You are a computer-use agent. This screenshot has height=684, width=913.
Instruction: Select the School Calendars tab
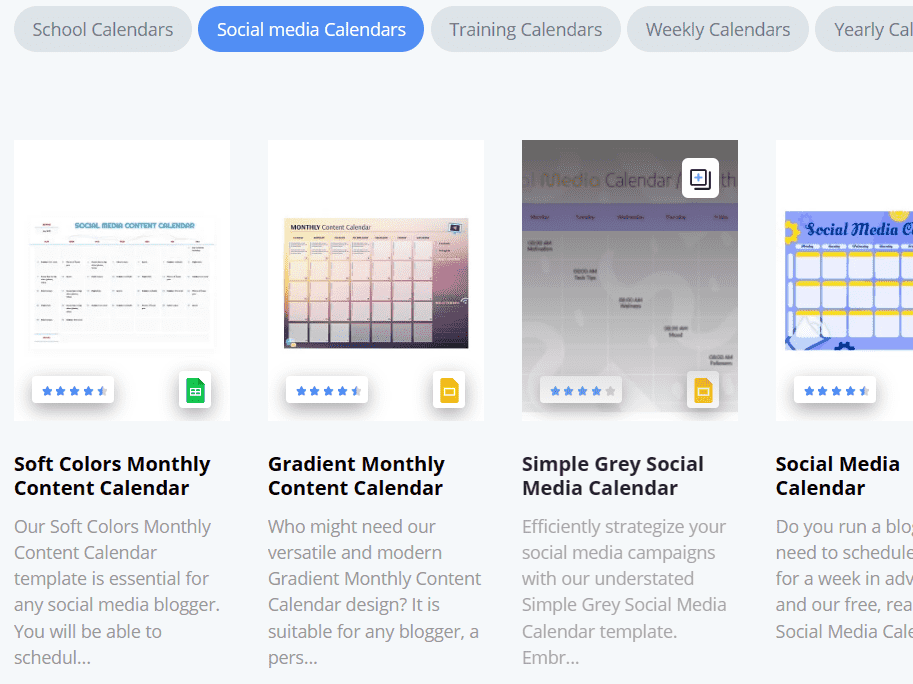point(102,29)
